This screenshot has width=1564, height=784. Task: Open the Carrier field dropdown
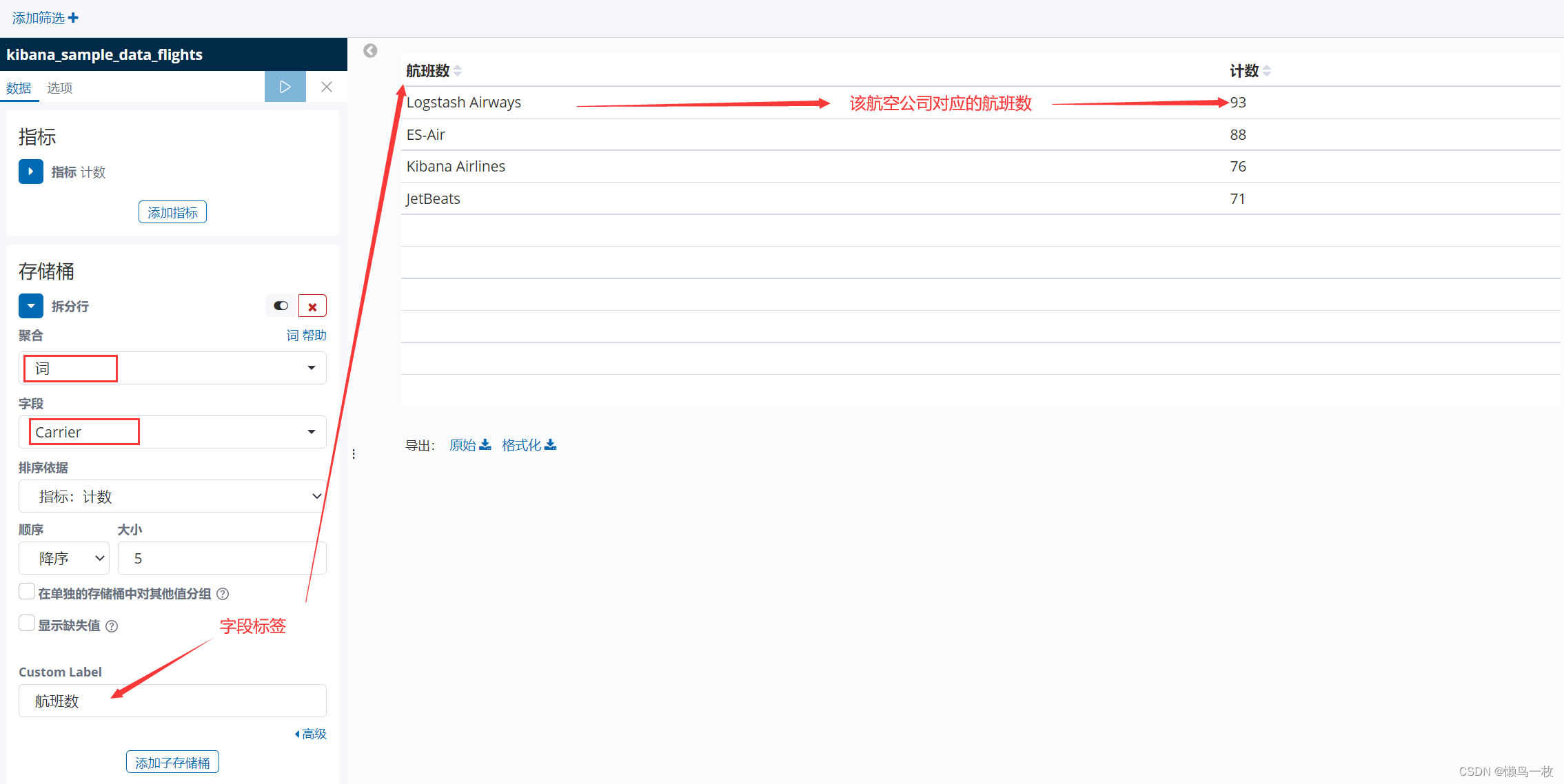(172, 432)
